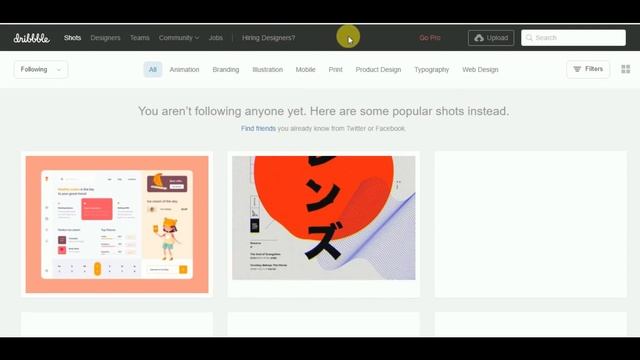The image size is (640, 360).
Task: Select the Print category
Action: (x=336, y=69)
